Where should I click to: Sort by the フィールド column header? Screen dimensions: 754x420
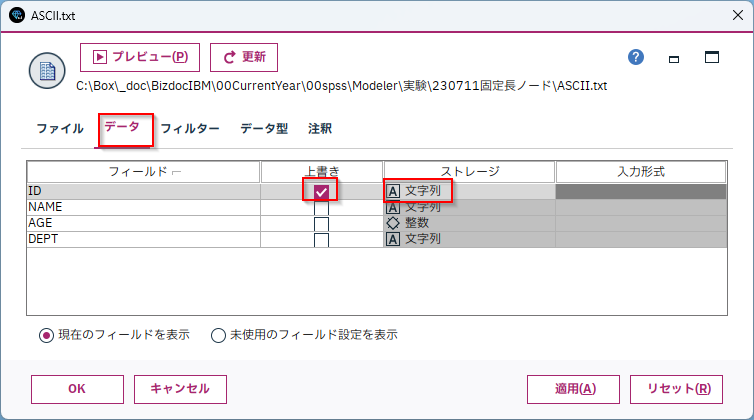(144, 172)
